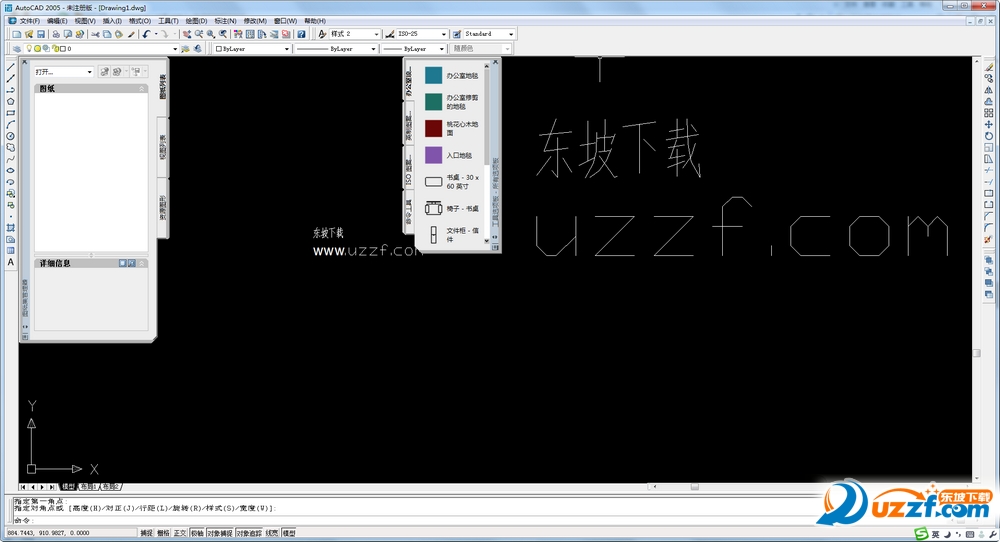The image size is (1000, 542).
Task: Select the Arc draw tool
Action: pos(11,124)
